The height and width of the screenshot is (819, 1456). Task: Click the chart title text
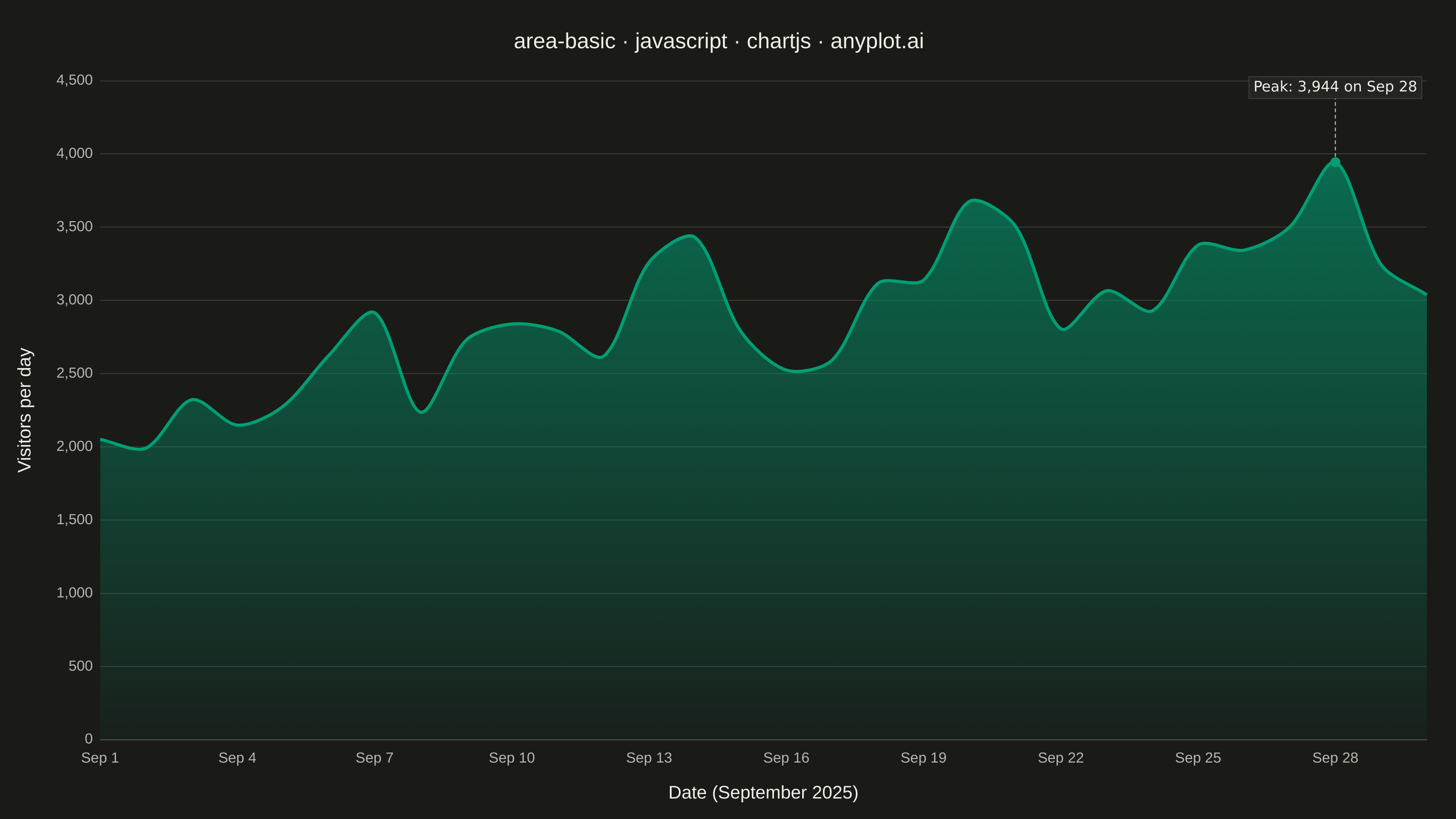point(718,41)
